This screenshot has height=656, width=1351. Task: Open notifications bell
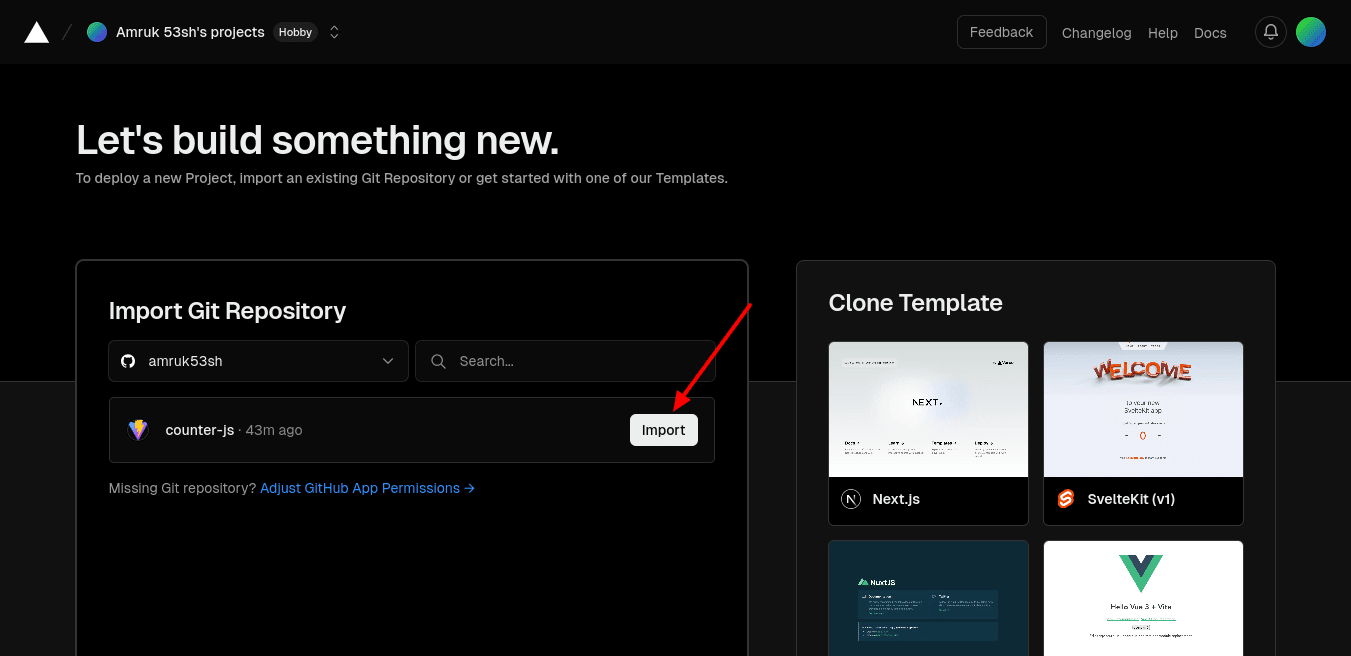pyautogui.click(x=1271, y=32)
